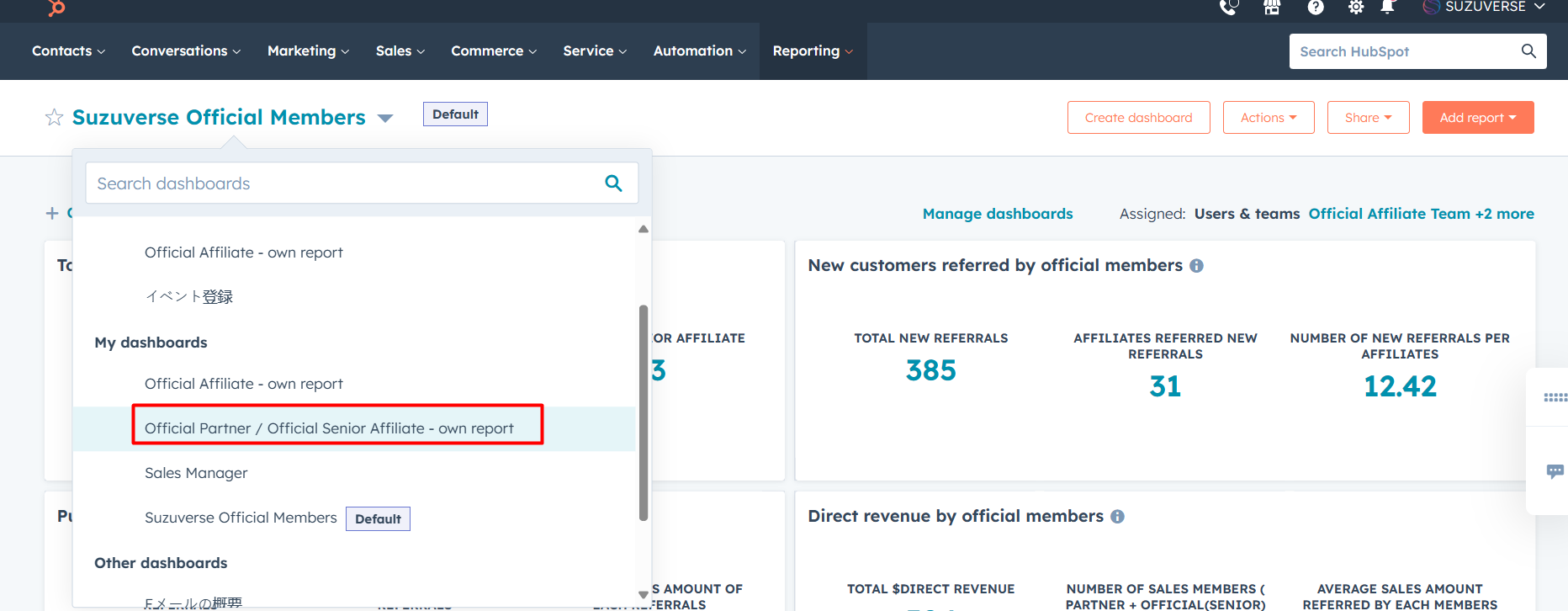Favorite the dashboard with star icon
The image size is (1568, 611).
[x=54, y=118]
